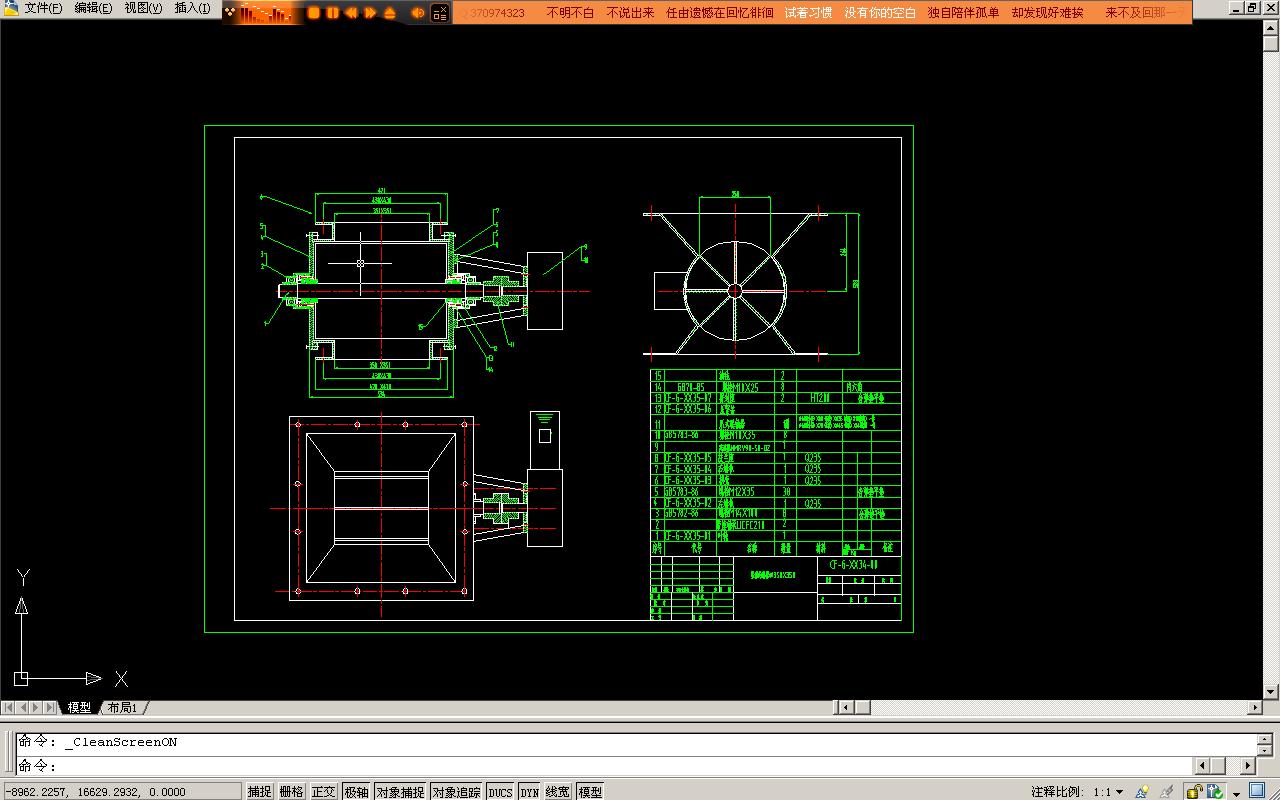This screenshot has height=800, width=1280.
Task: Open the status bar menu arrow
Action: point(1237,794)
